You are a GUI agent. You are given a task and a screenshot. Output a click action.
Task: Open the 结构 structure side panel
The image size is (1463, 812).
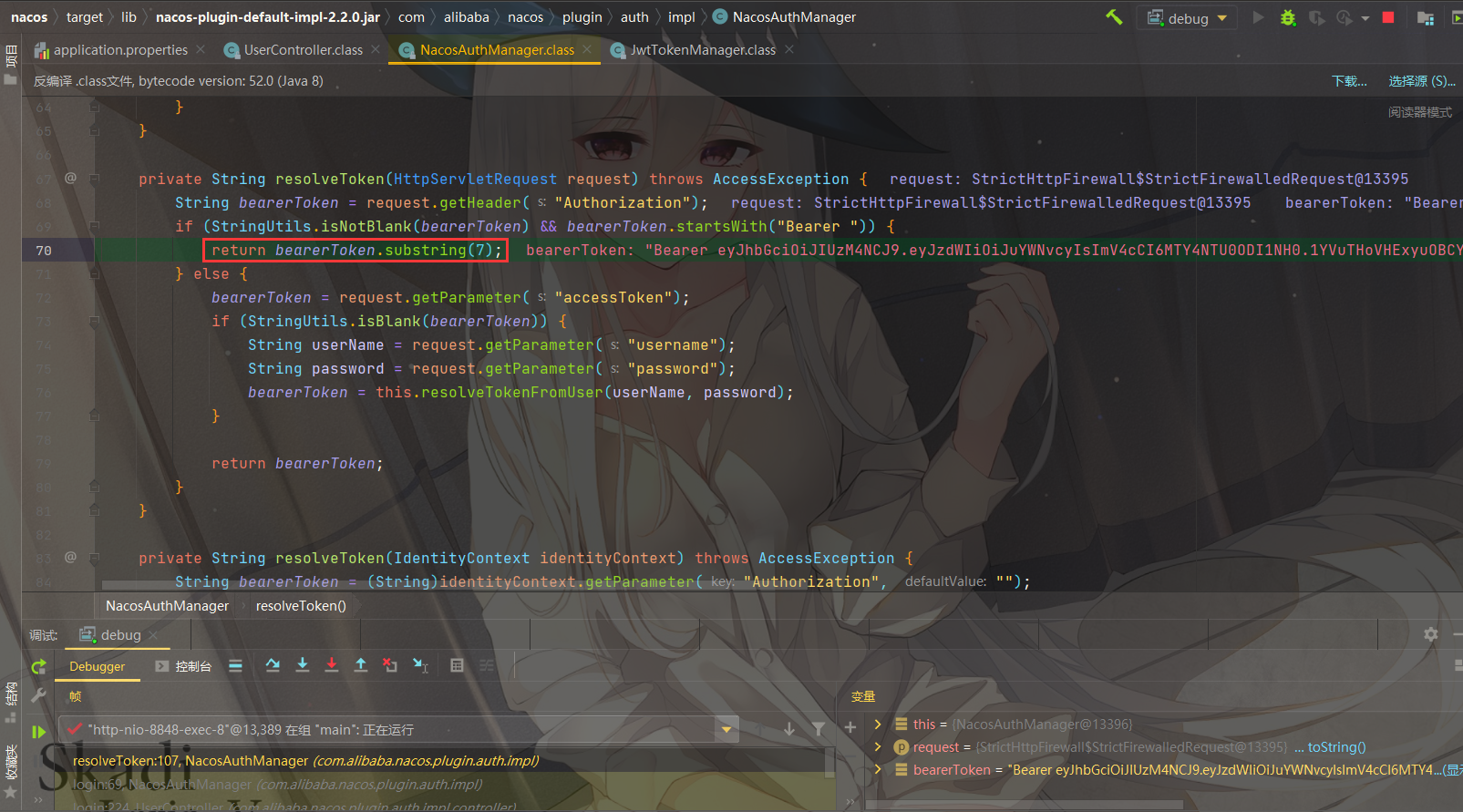[11, 703]
